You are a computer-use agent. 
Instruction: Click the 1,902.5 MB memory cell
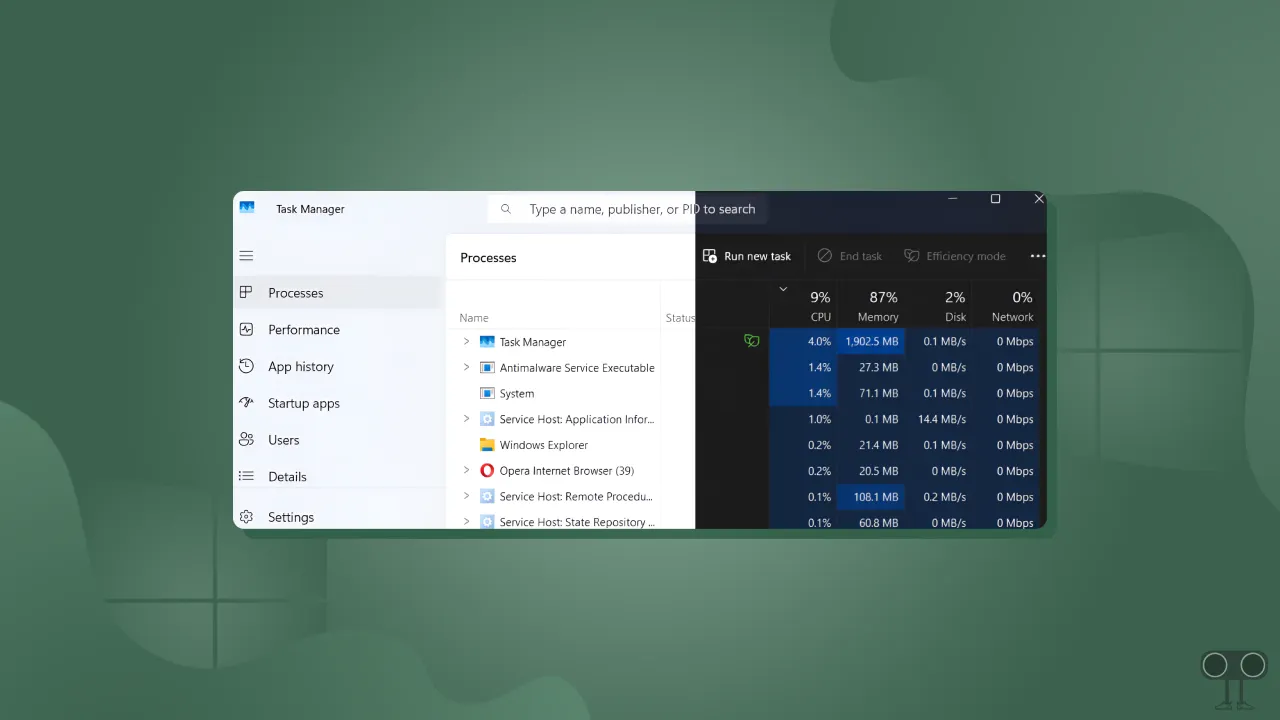[871, 341]
